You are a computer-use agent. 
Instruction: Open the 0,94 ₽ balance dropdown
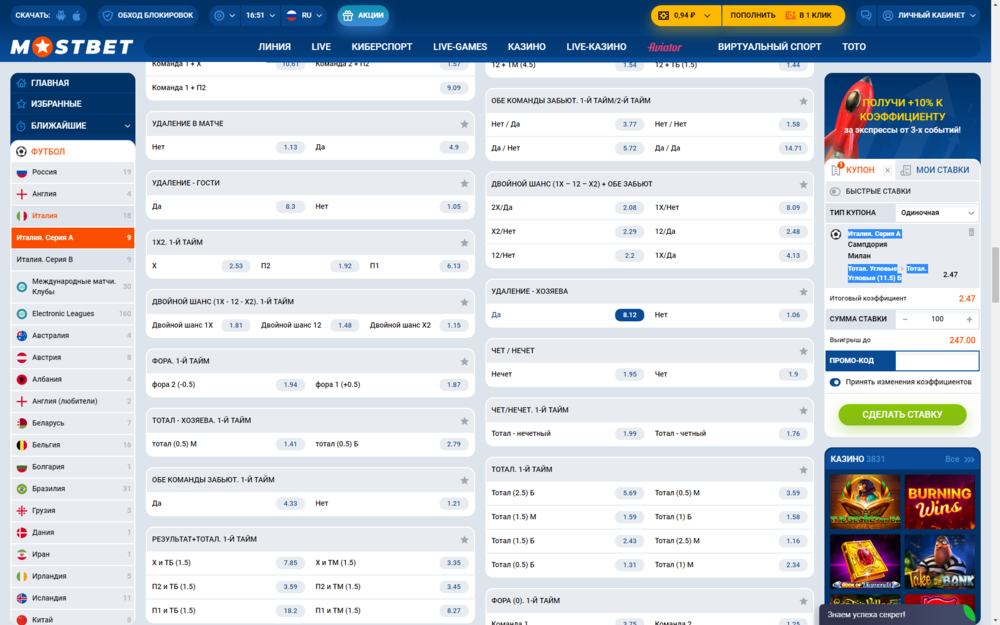(686, 15)
